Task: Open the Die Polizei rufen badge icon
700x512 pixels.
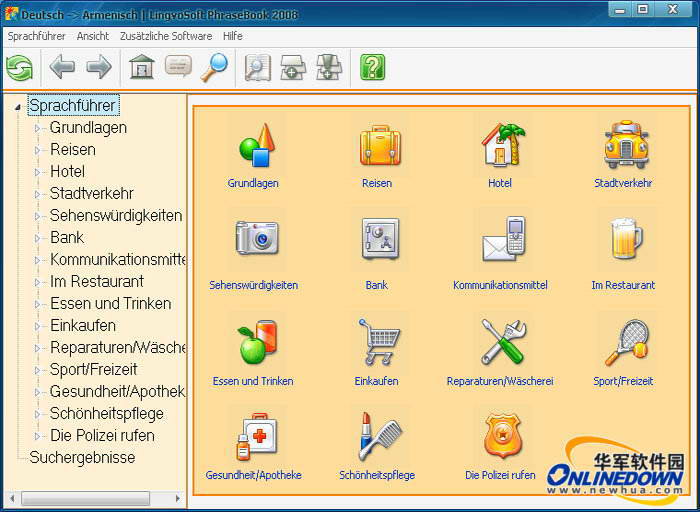Action: pos(503,435)
